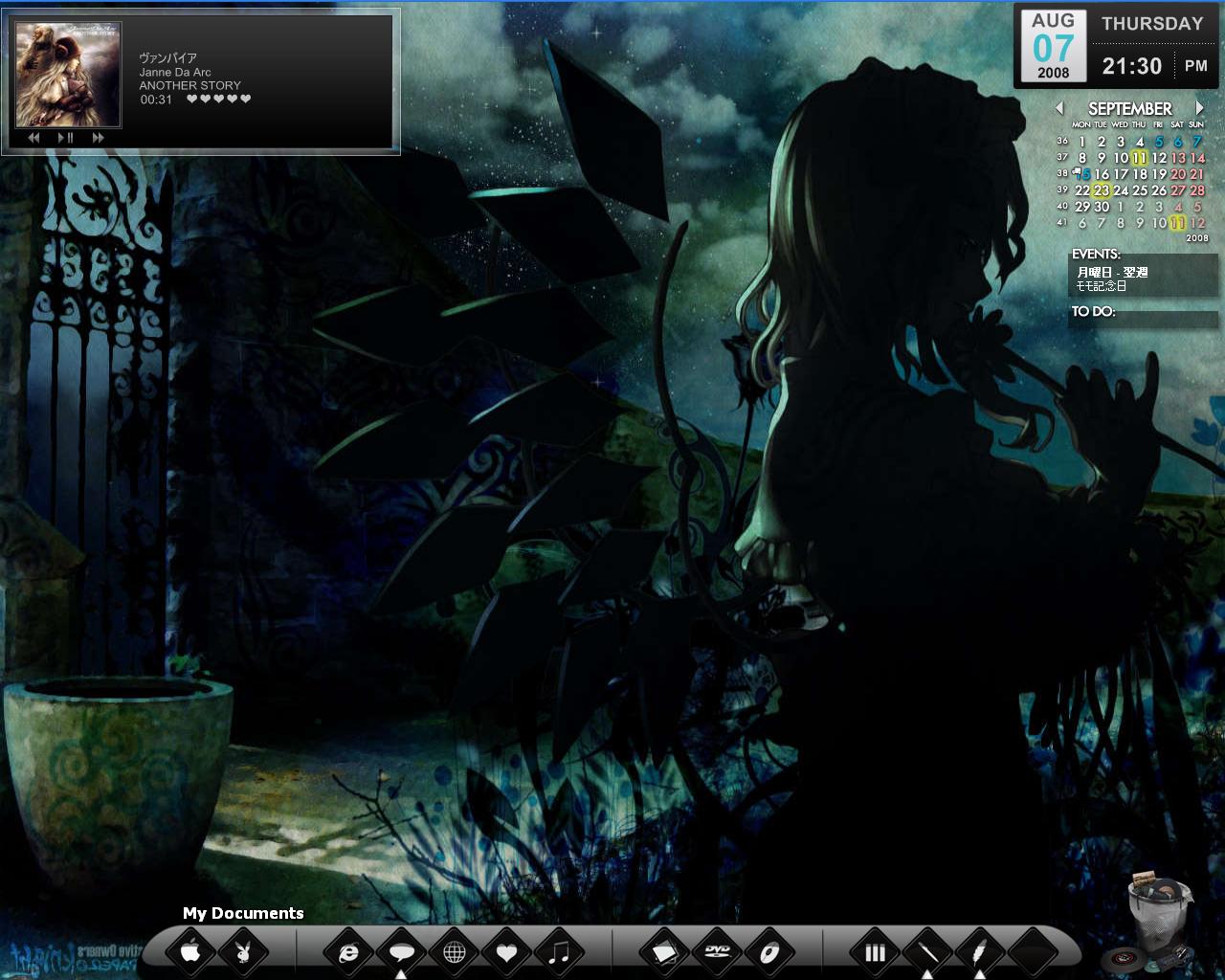This screenshot has width=1225, height=980.
Task: Select September 29 in the calendar
Action: pyautogui.click(x=1082, y=207)
